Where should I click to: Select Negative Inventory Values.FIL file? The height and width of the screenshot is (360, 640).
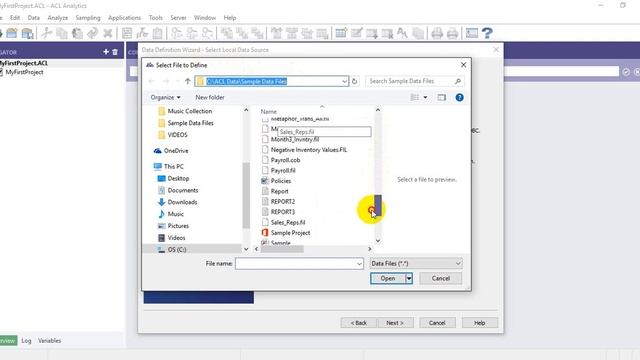[309, 150]
